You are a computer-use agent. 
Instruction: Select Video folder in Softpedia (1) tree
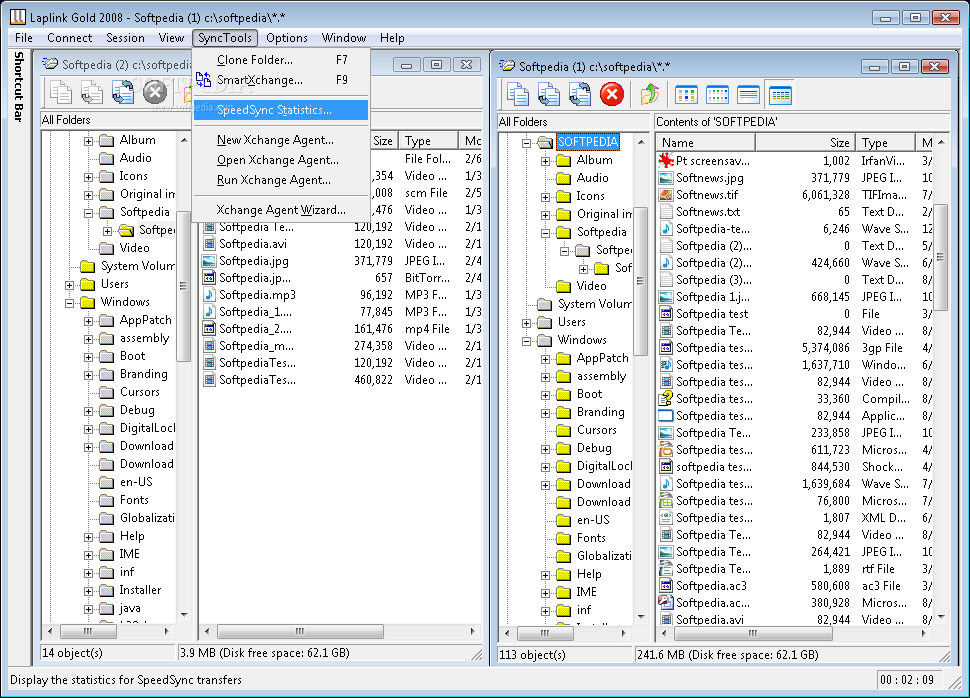591,286
